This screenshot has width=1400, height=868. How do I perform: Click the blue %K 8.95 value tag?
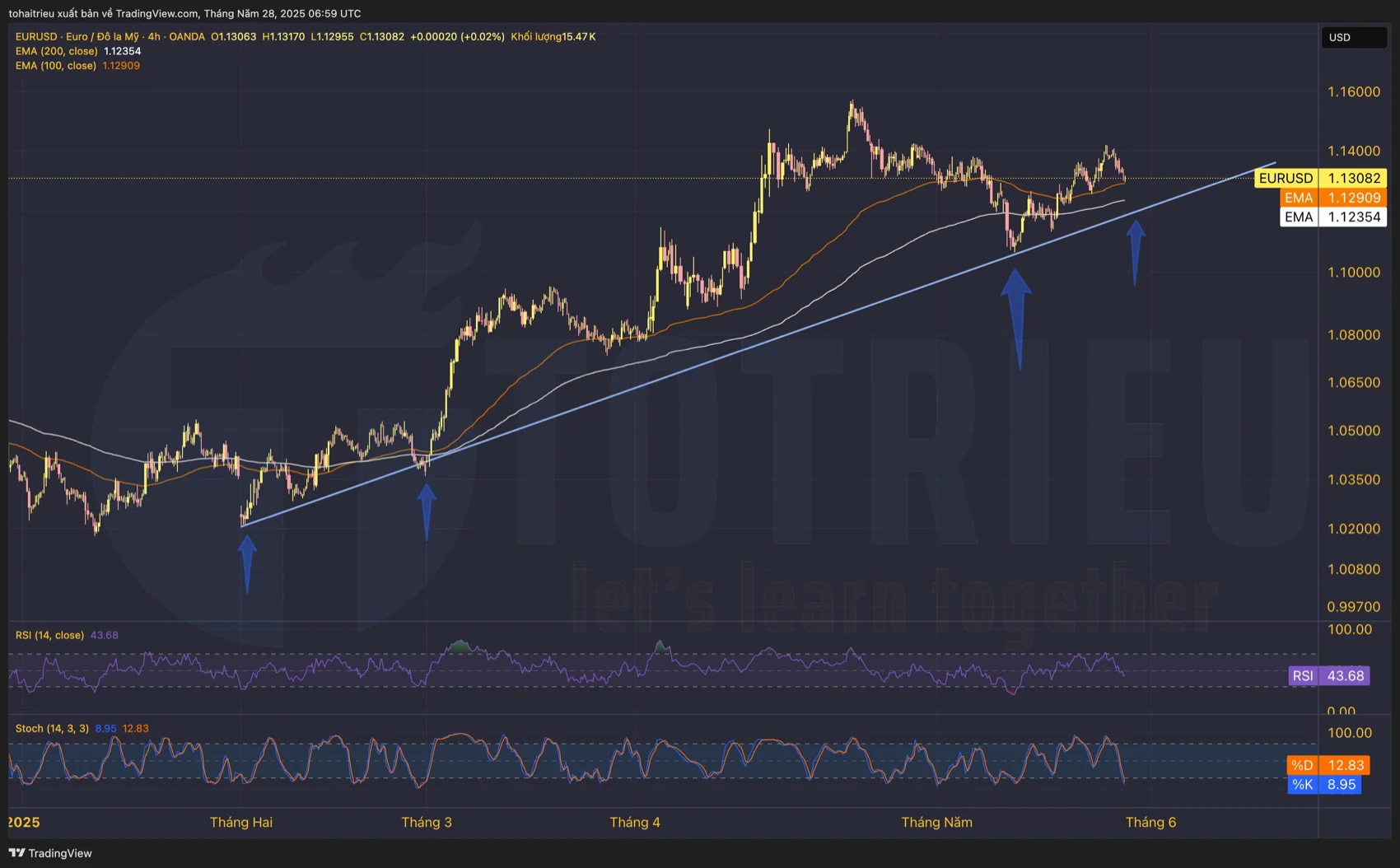(1324, 785)
